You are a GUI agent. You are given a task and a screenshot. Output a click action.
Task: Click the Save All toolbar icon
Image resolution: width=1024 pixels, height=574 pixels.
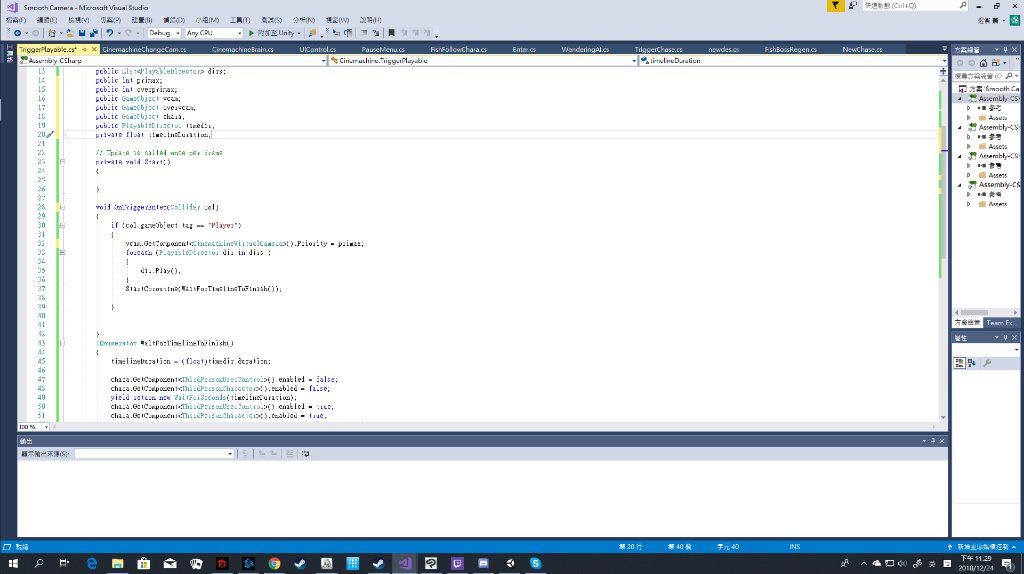click(92, 33)
